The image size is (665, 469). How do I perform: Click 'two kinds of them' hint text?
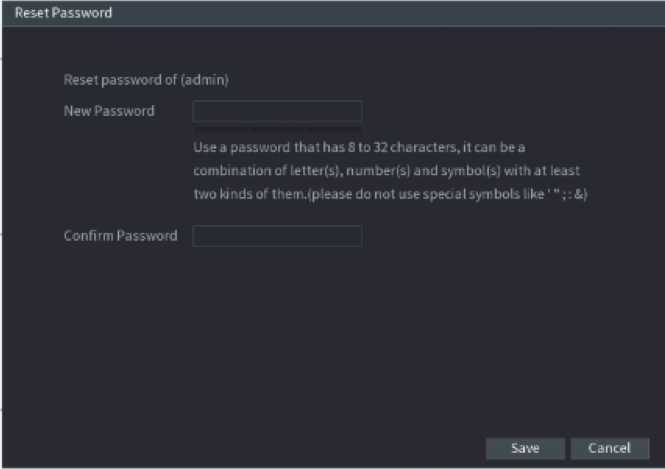(x=250, y=194)
